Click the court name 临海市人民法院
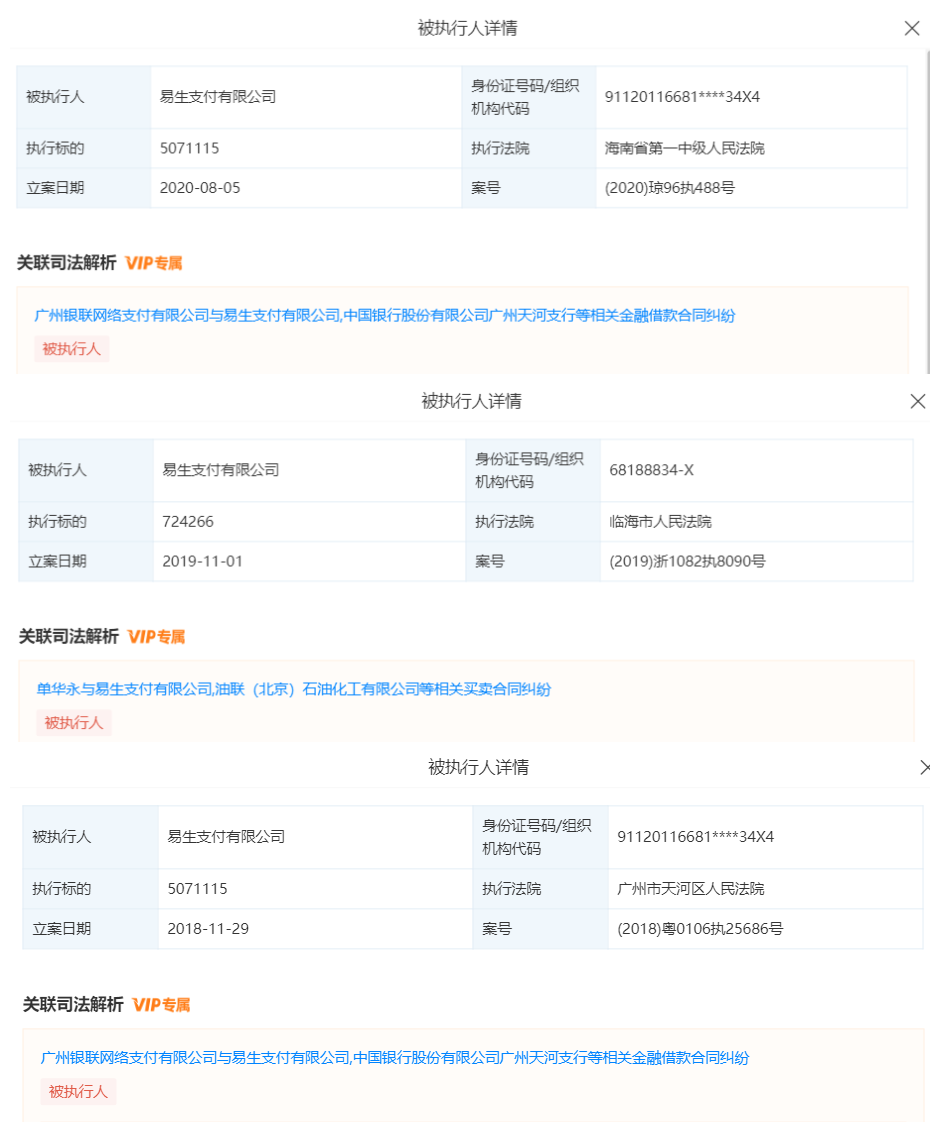Screen dimensions: 940x1132 (660, 521)
